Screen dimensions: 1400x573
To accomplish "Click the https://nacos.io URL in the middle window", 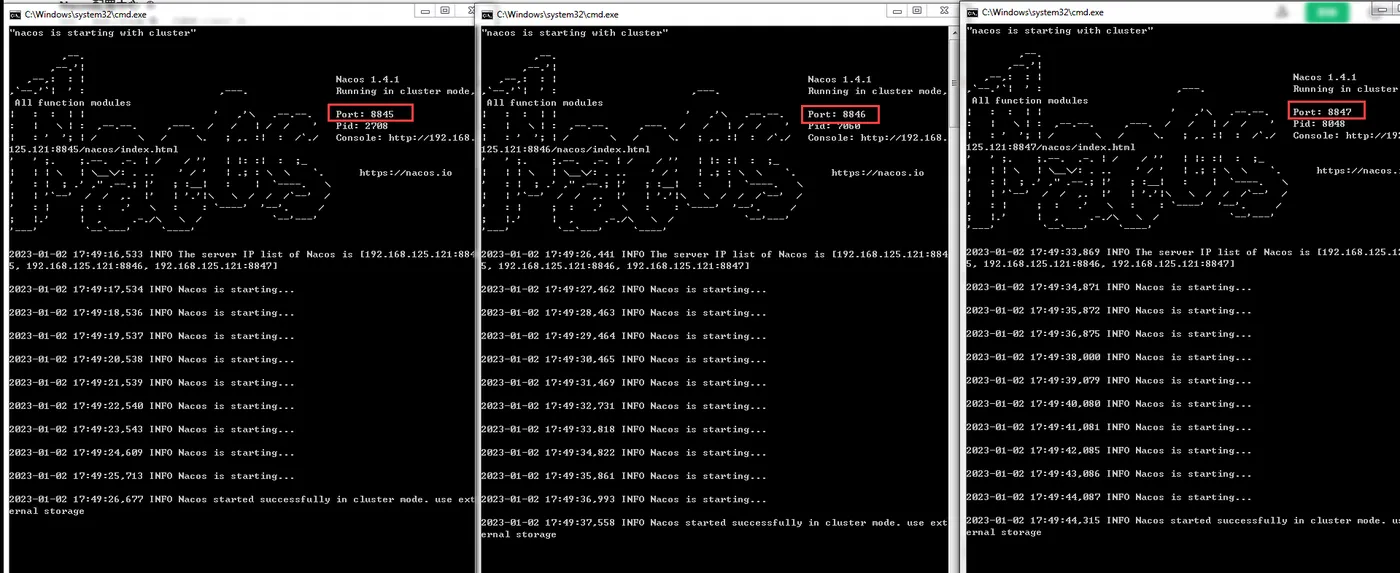I will coord(878,173).
